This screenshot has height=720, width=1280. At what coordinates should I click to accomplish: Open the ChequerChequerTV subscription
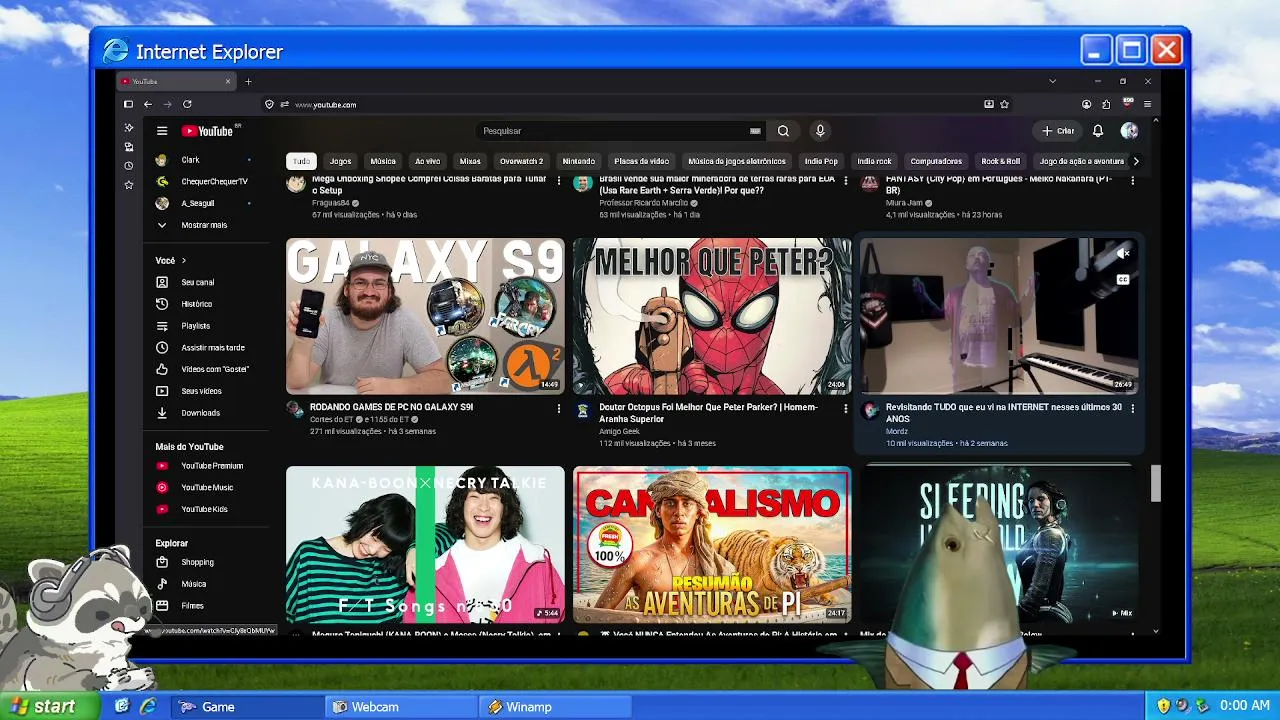click(214, 182)
